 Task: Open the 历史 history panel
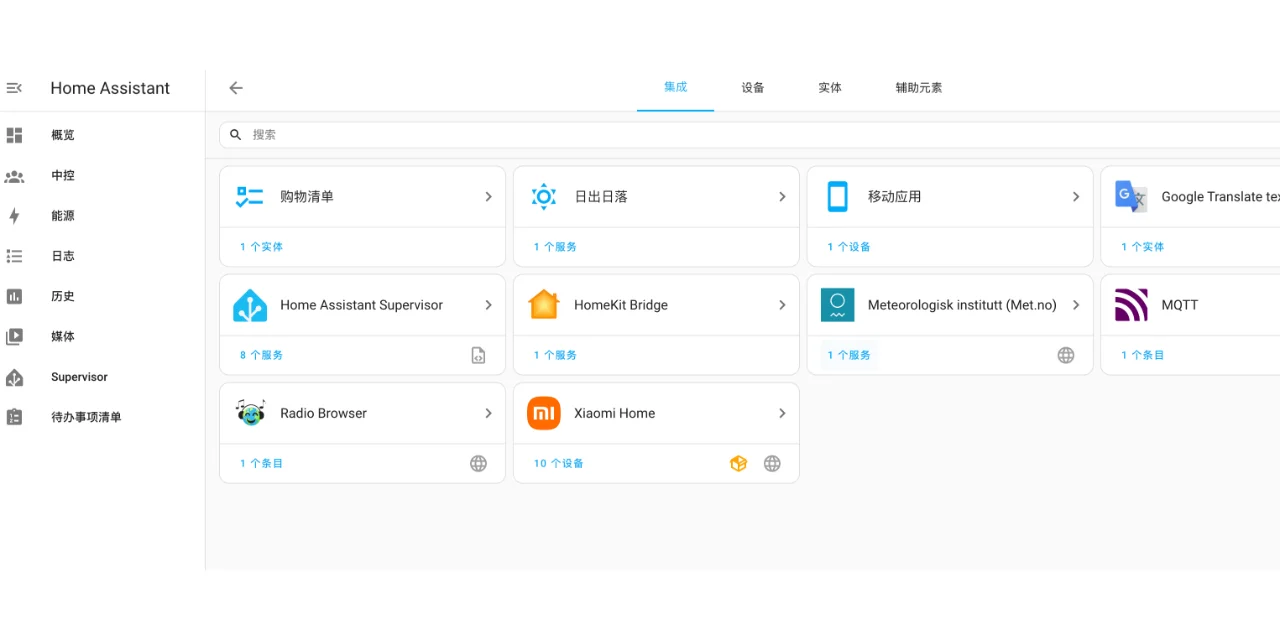(x=14, y=296)
